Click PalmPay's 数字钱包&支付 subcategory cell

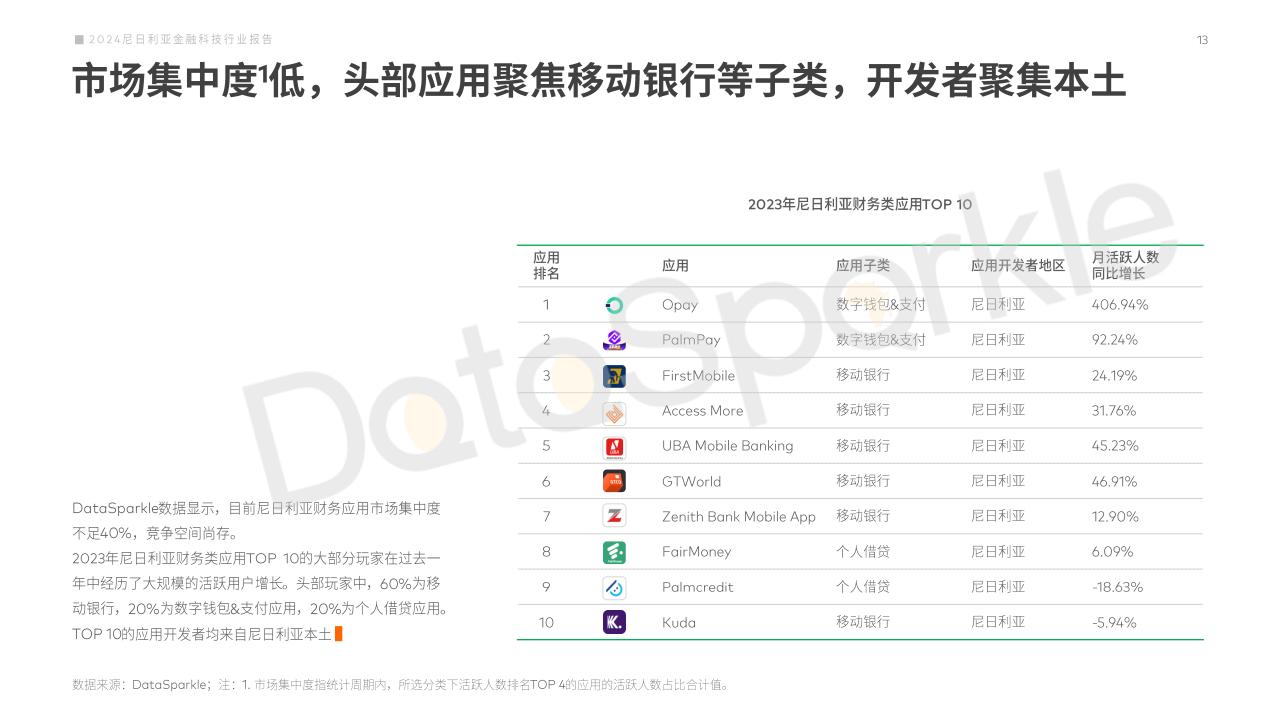click(881, 340)
